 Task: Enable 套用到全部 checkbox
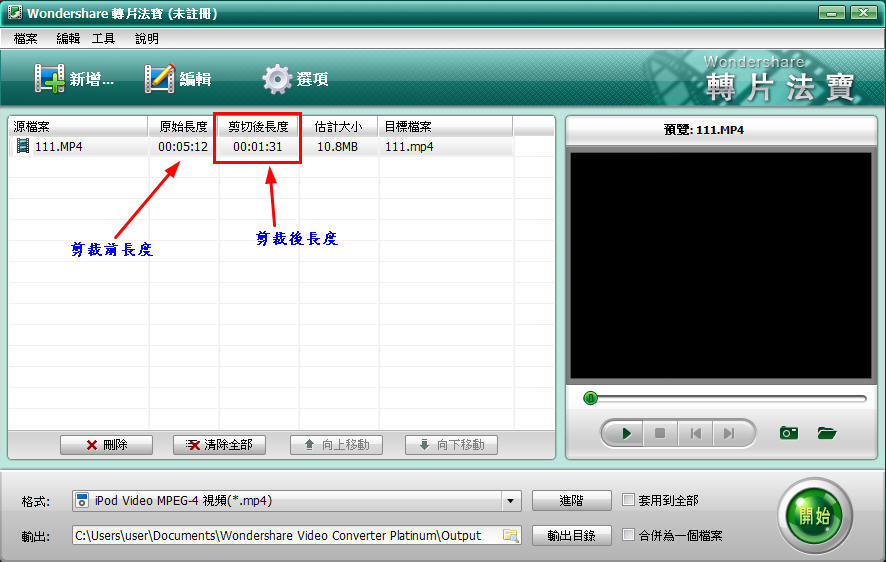pos(628,500)
